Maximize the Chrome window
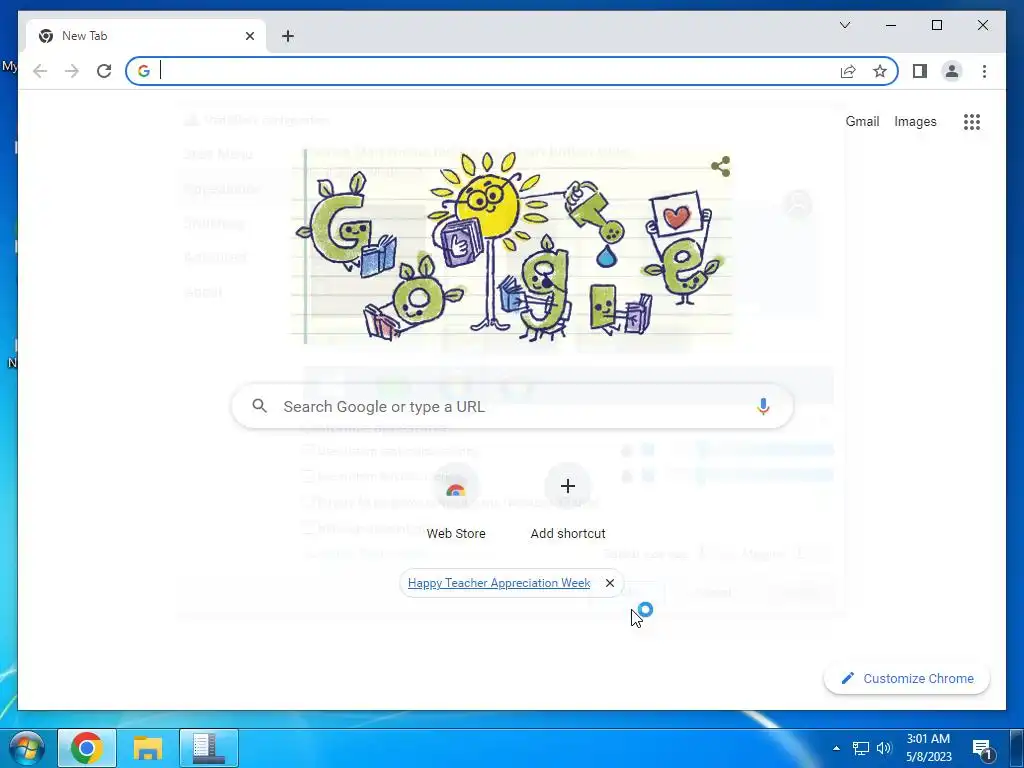Screen dimensions: 1024x768 (936, 25)
